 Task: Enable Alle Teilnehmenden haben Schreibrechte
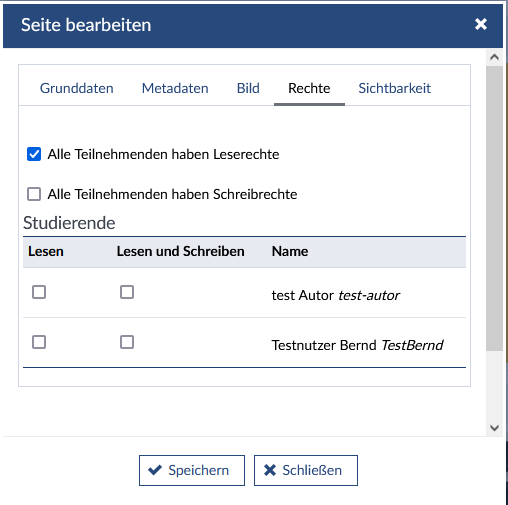(x=34, y=194)
